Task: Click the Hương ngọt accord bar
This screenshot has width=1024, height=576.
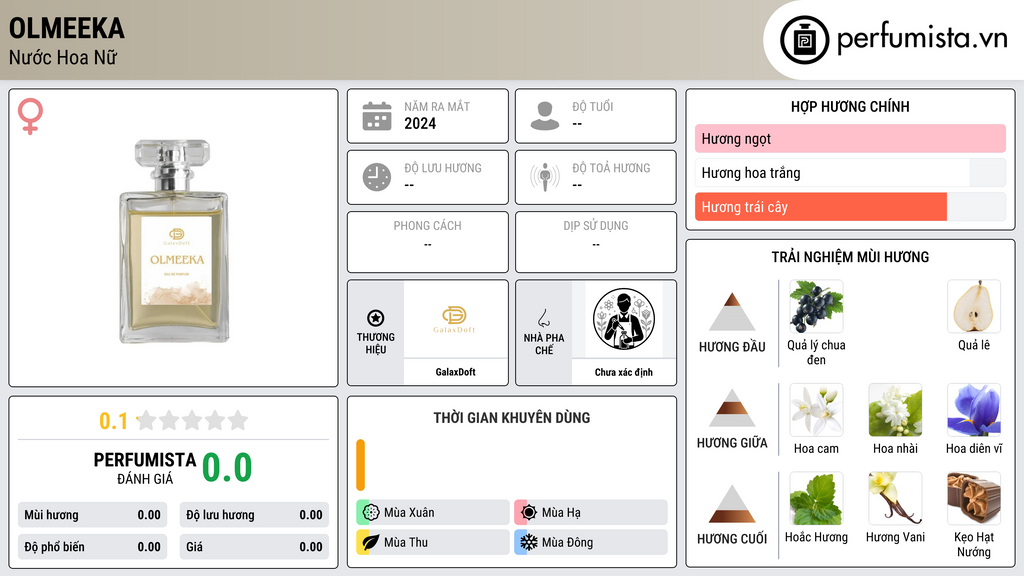Action: 850,138
